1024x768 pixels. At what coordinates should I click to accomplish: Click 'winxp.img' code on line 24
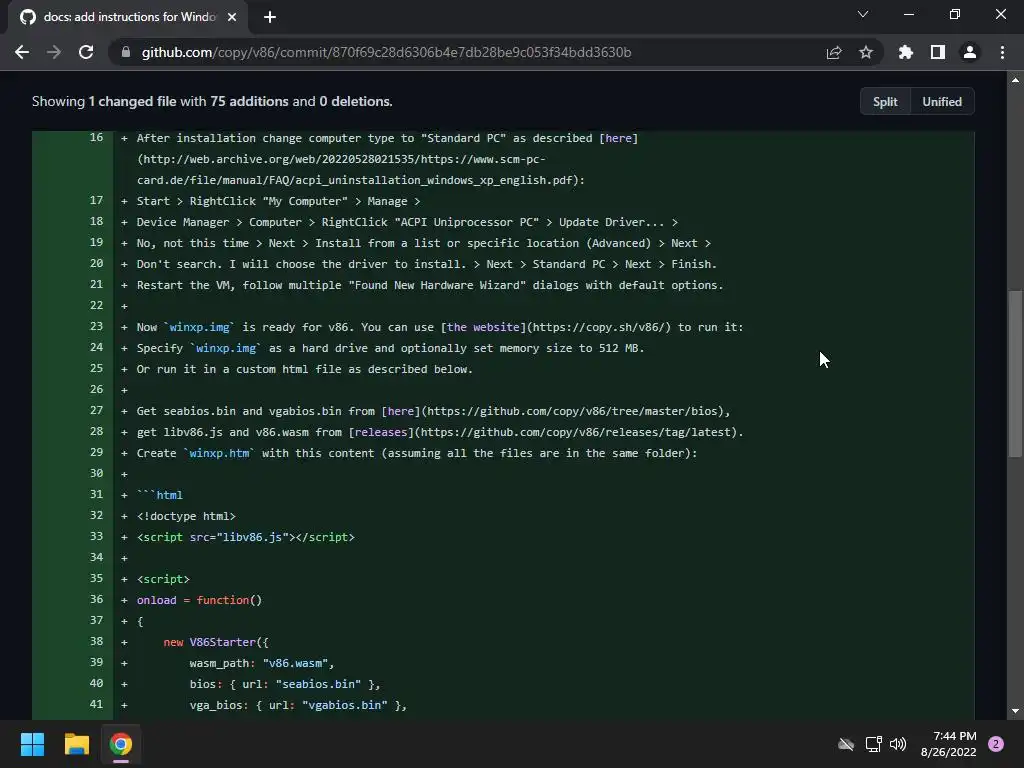(x=225, y=348)
